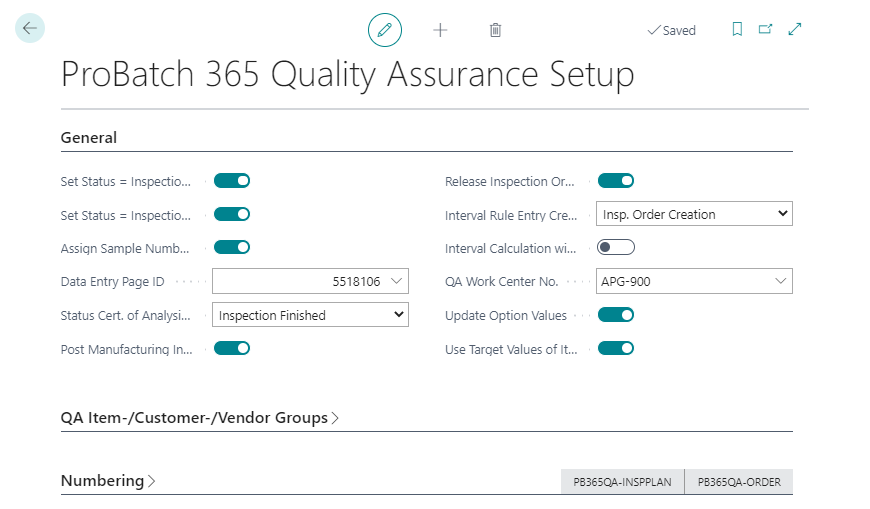Screen dimensions: 870x509
Task: Click the pencil edit icon
Action: click(385, 30)
